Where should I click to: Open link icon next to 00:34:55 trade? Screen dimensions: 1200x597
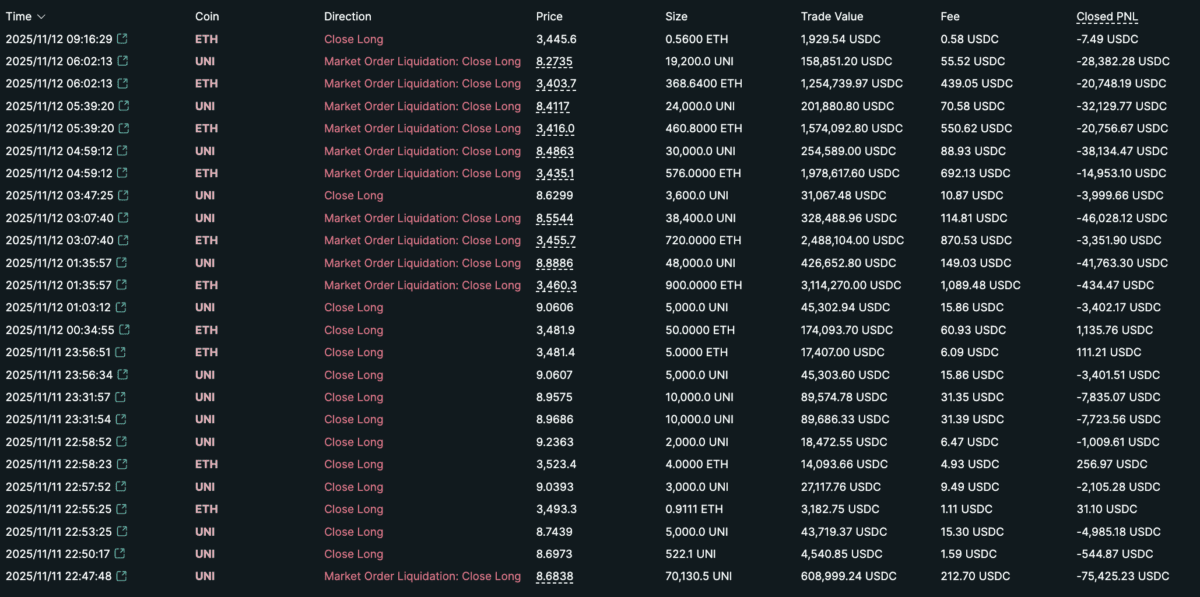click(x=122, y=330)
